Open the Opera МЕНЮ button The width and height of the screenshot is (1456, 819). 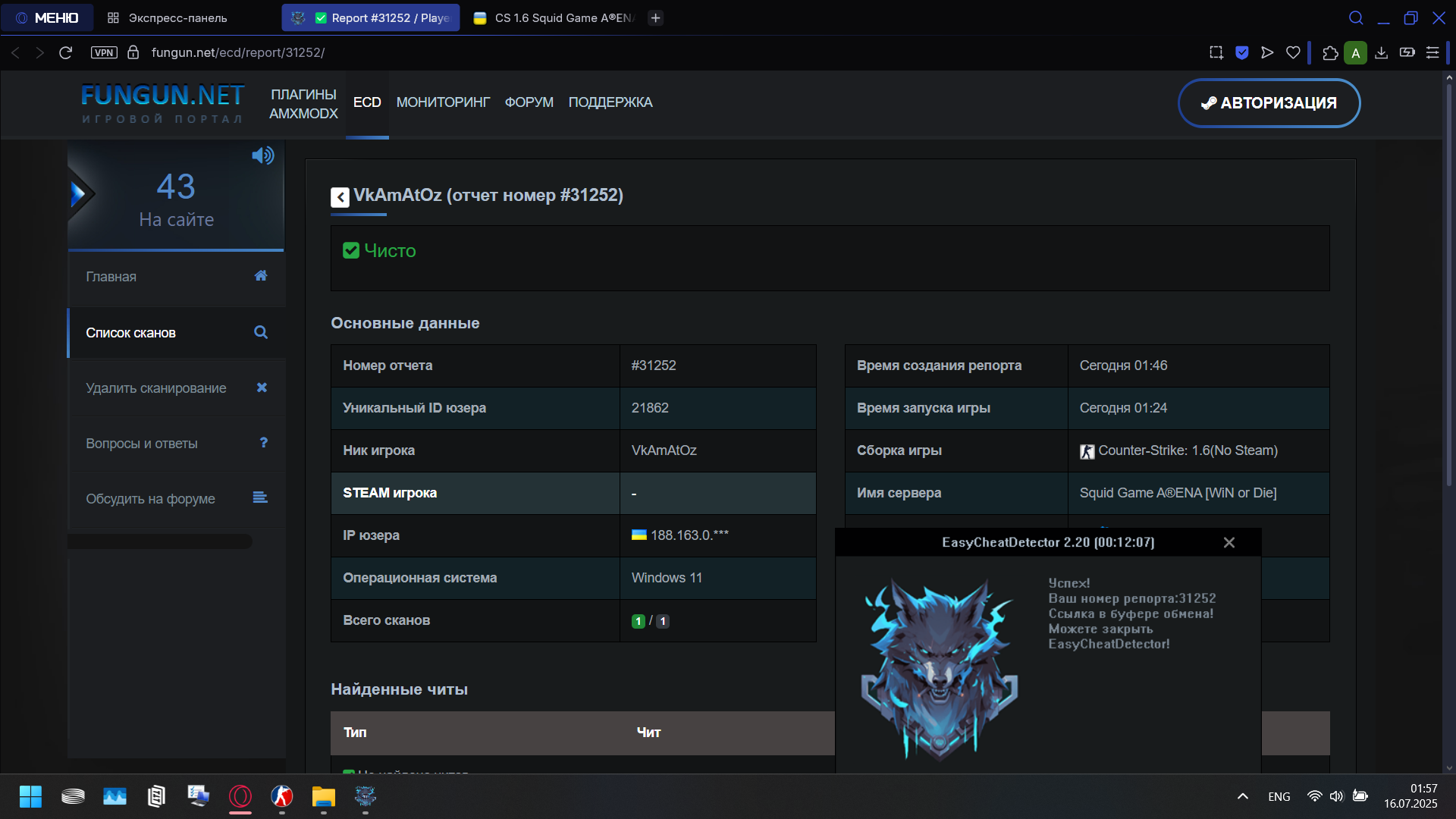tap(47, 17)
